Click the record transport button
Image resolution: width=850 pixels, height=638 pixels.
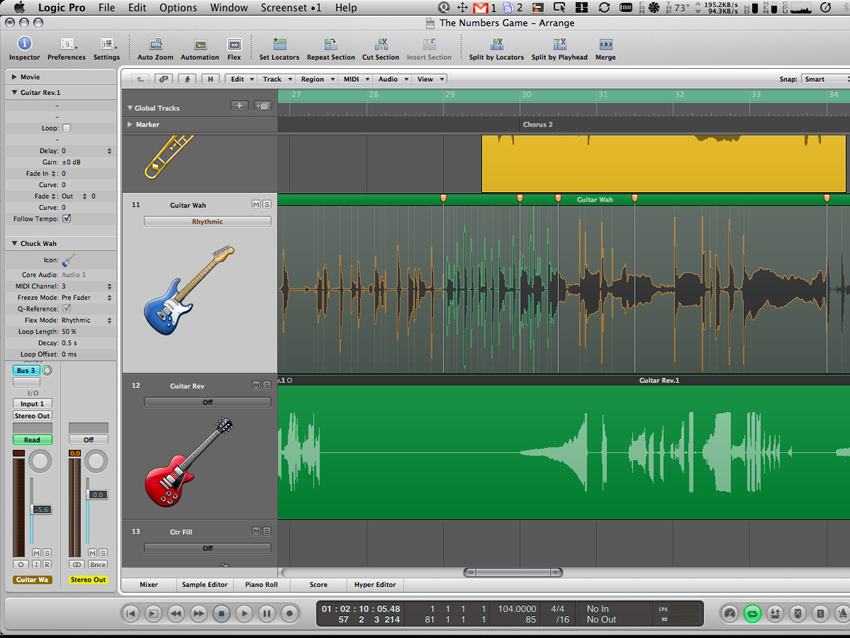[x=289, y=614]
